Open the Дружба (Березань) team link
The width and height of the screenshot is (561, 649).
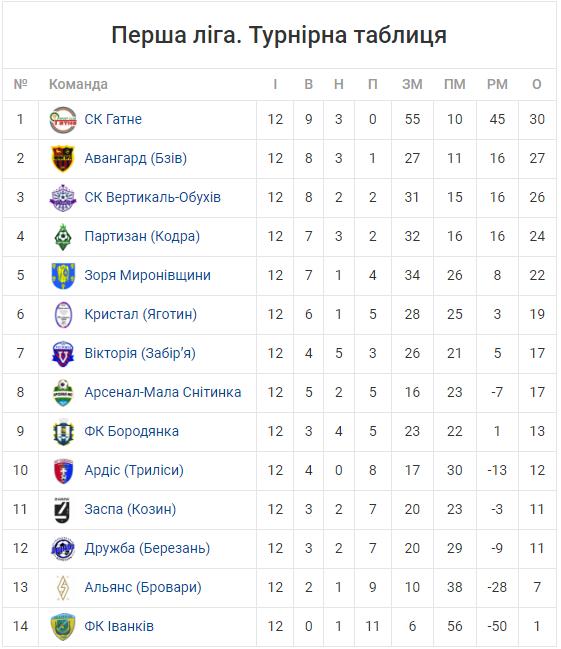[147, 548]
